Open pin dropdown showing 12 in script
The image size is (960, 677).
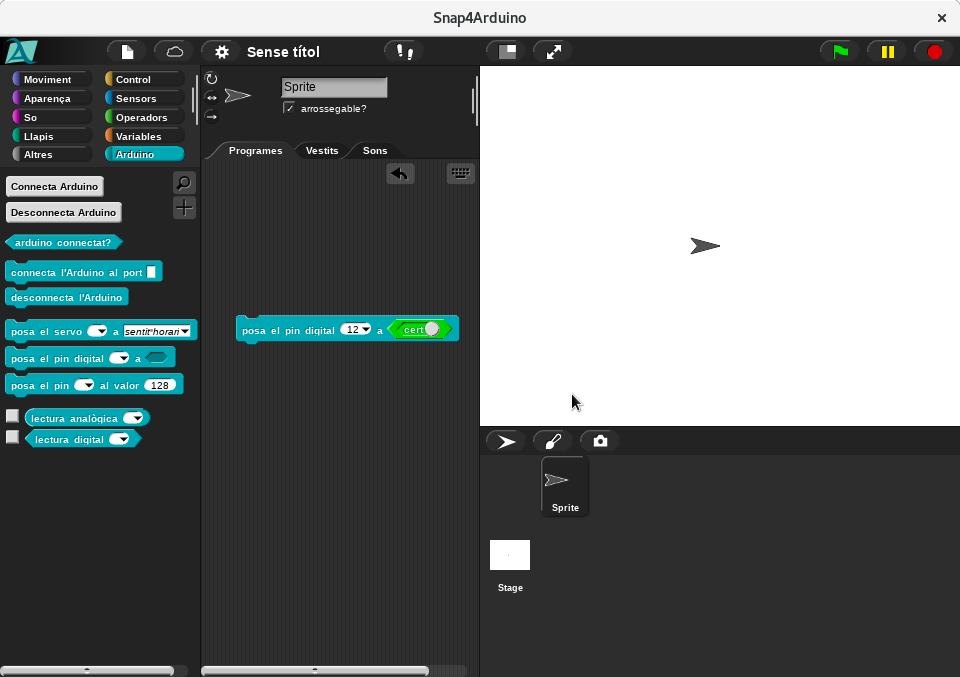point(366,330)
